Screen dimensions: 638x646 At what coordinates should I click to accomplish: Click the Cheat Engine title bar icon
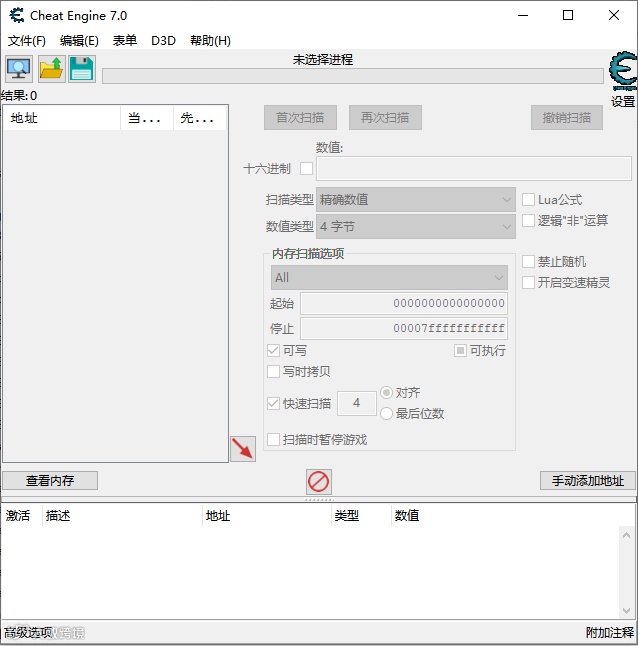[17, 16]
